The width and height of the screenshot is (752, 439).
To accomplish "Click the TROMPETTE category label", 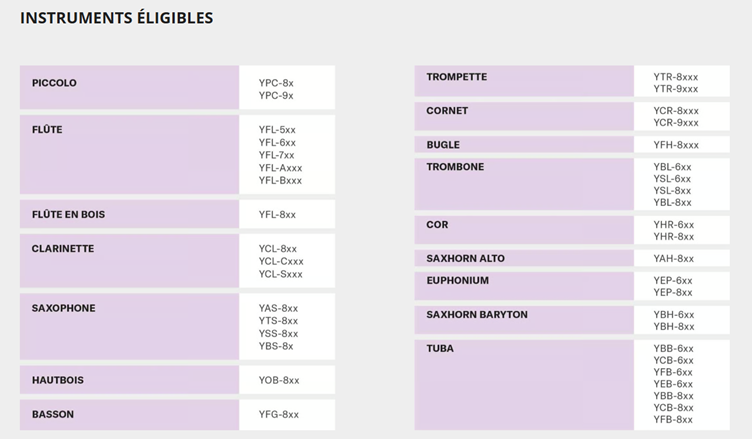I will (x=456, y=77).
